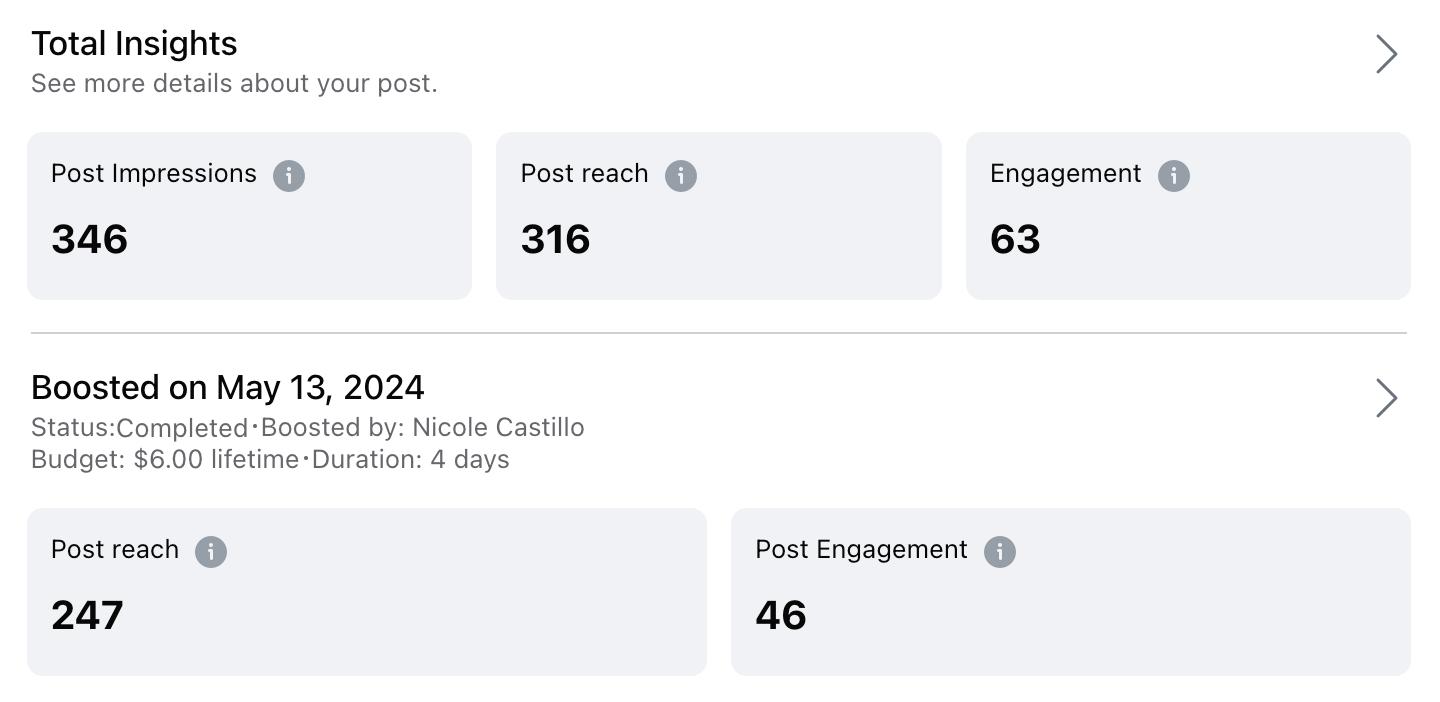
Task: Select the Total Insights heading
Action: pos(134,44)
